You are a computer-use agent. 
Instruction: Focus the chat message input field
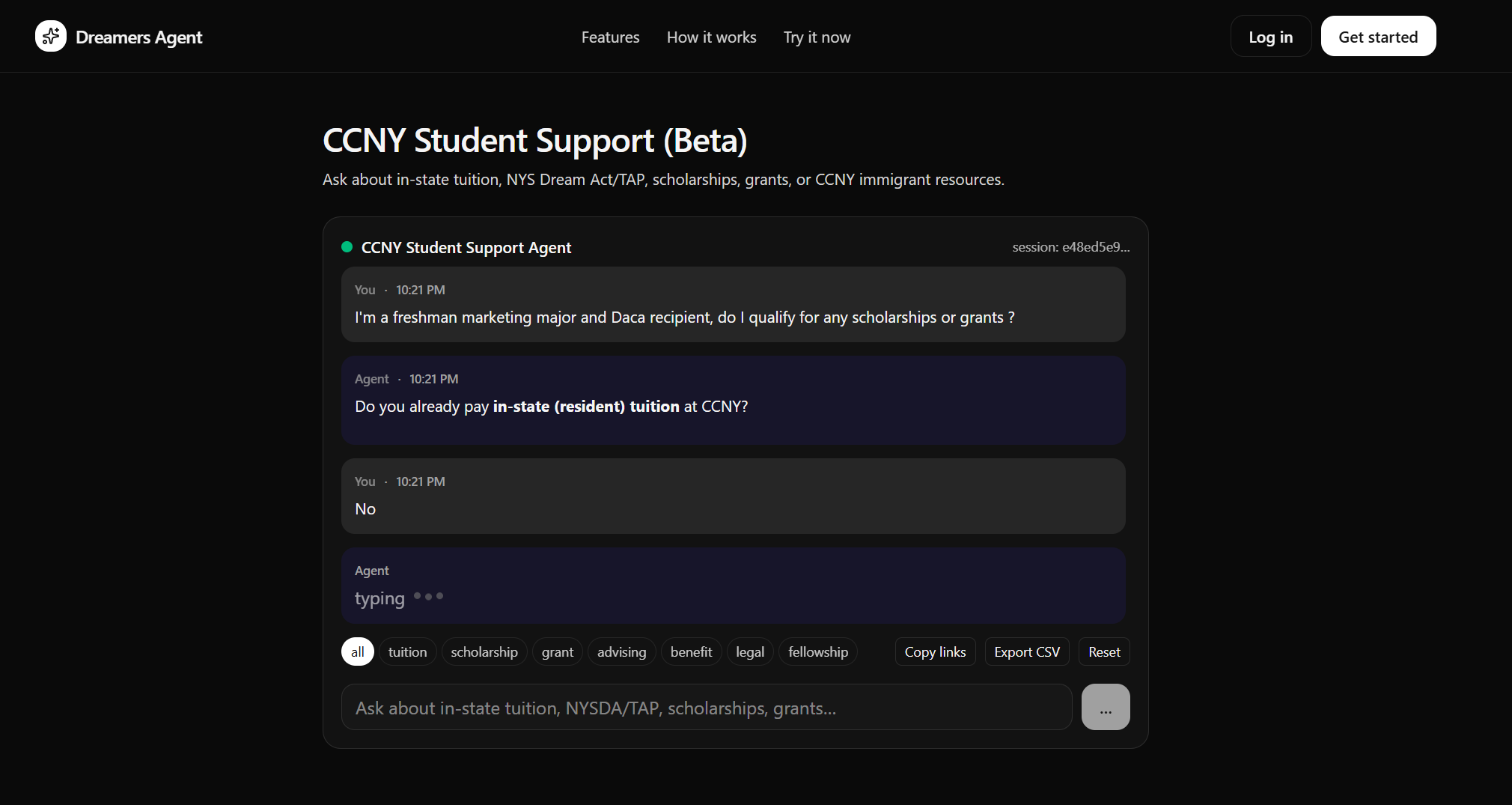tap(707, 708)
